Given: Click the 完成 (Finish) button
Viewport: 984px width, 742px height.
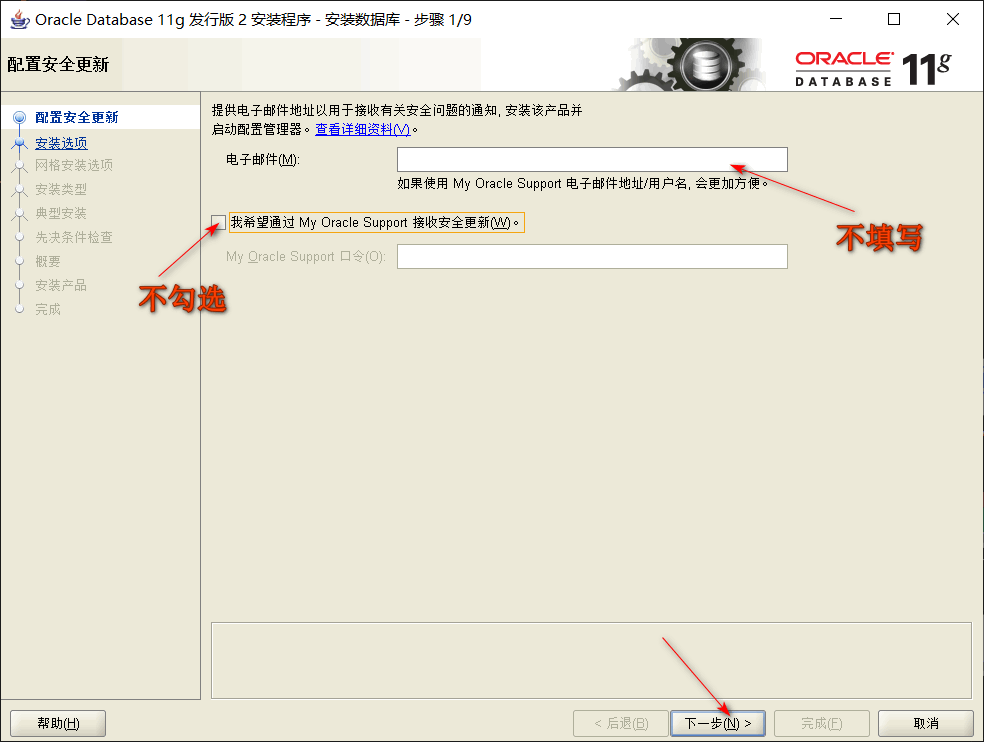Looking at the screenshot, I should click(x=821, y=723).
